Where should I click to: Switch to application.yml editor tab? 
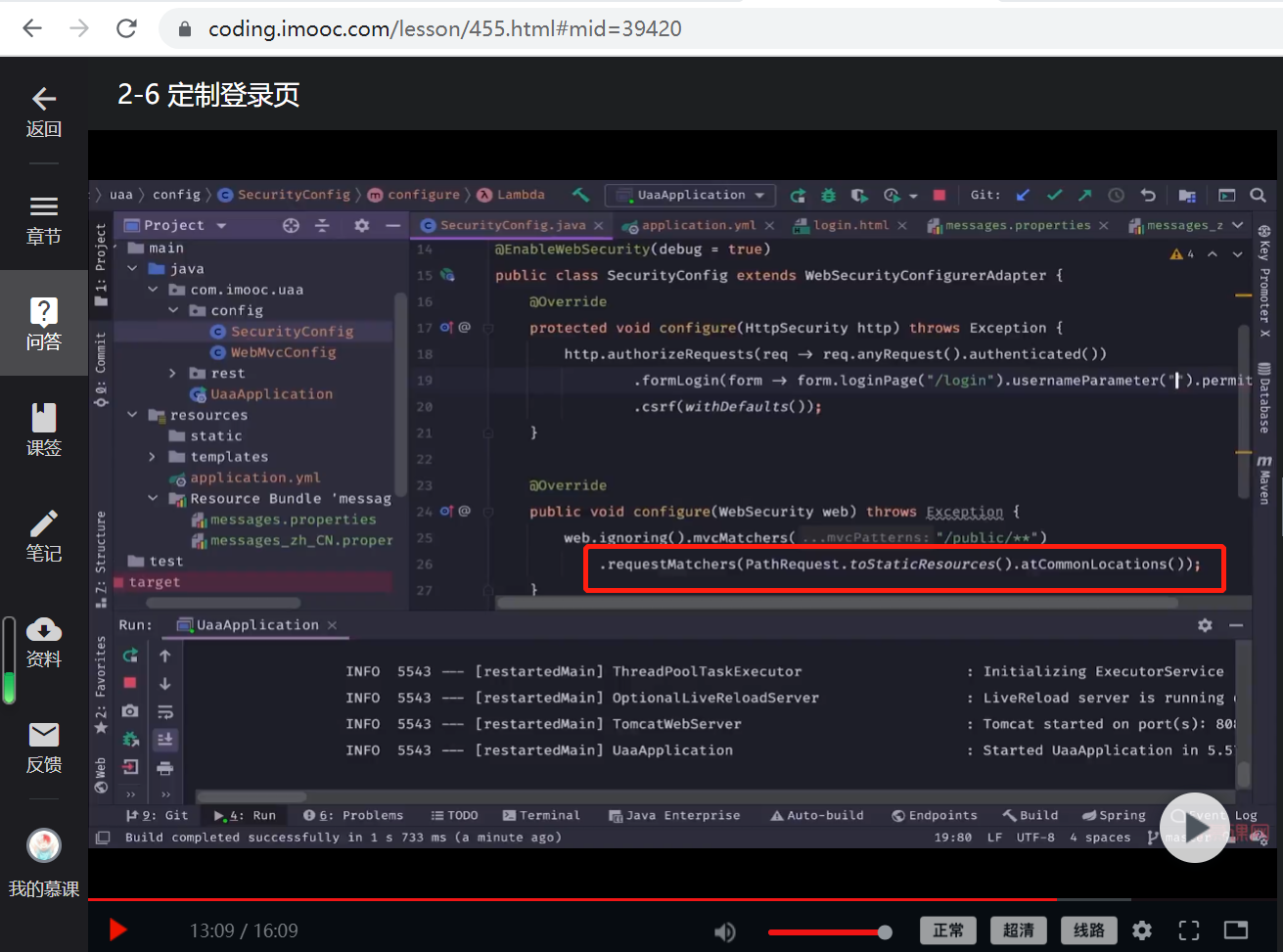pyautogui.click(x=697, y=225)
